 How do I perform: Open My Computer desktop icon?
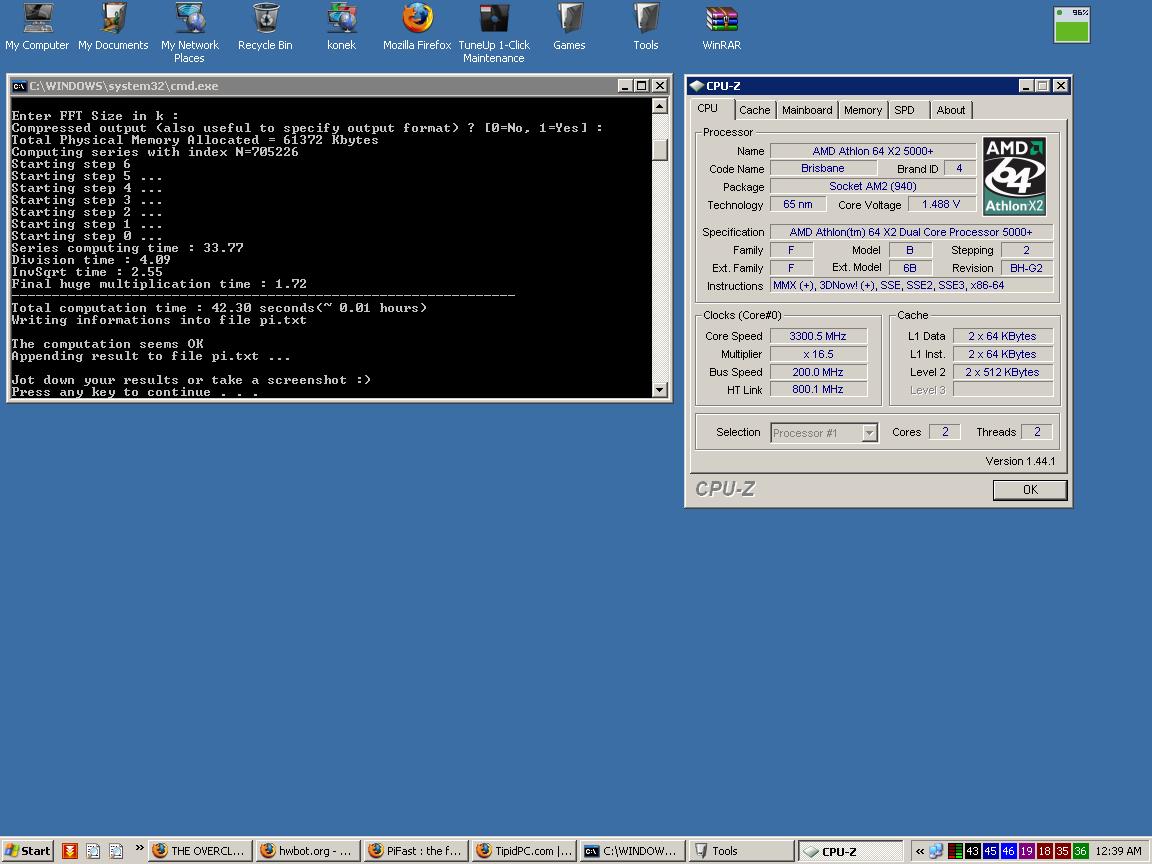(x=37, y=27)
